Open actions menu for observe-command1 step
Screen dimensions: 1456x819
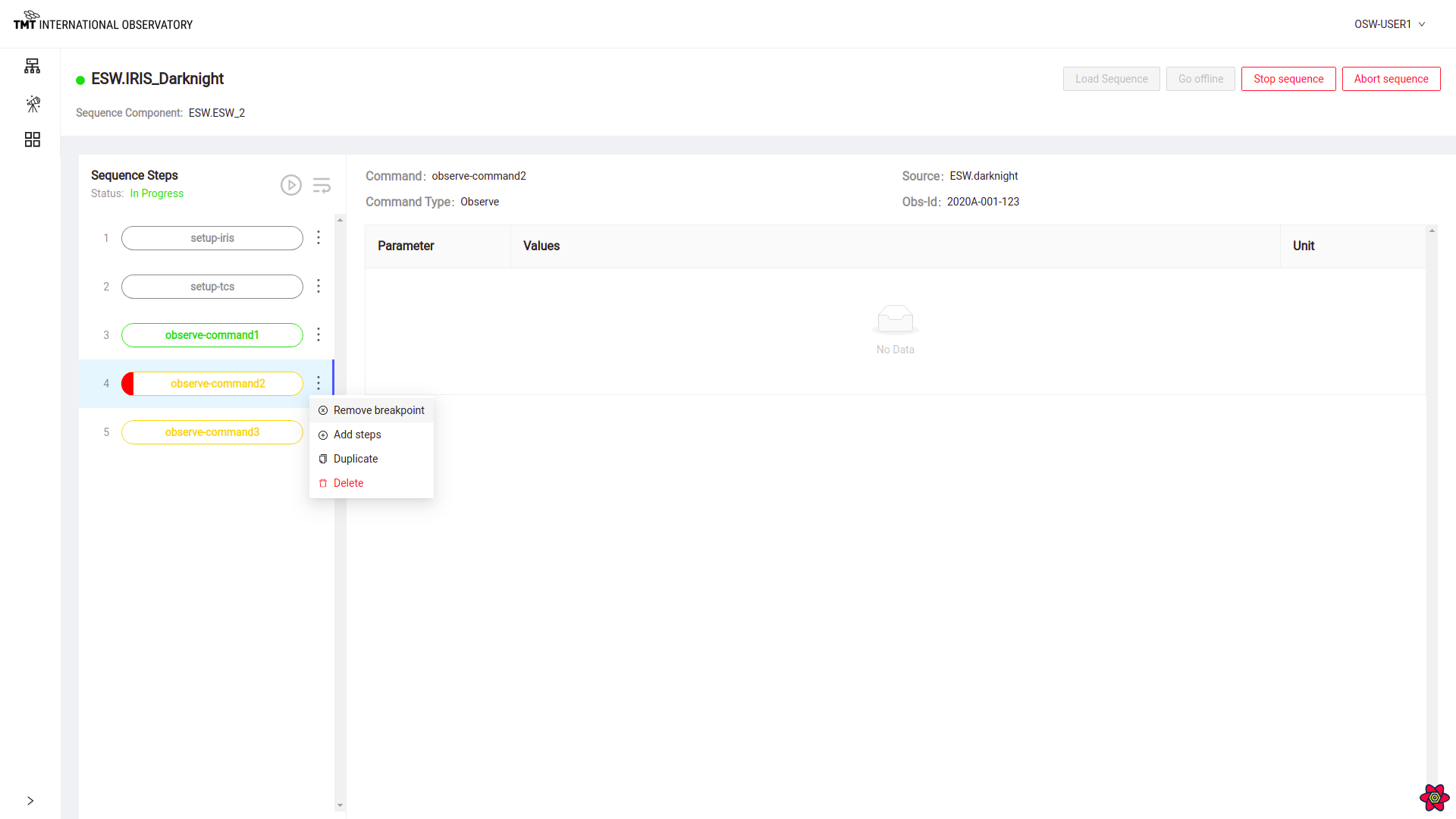point(318,335)
